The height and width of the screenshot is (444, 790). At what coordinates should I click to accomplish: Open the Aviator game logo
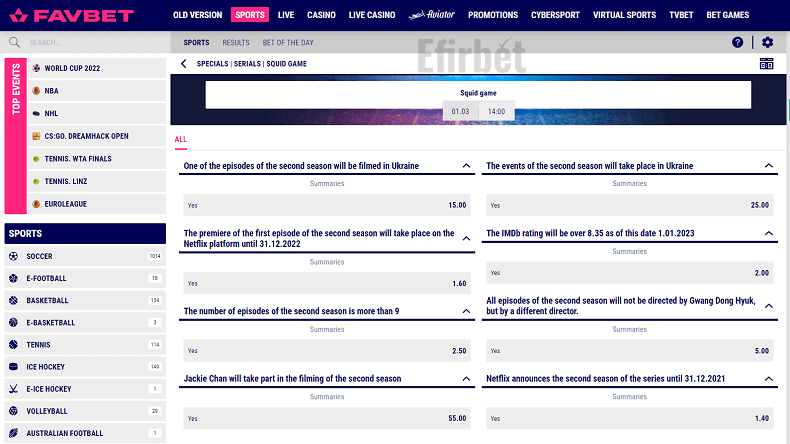click(431, 15)
